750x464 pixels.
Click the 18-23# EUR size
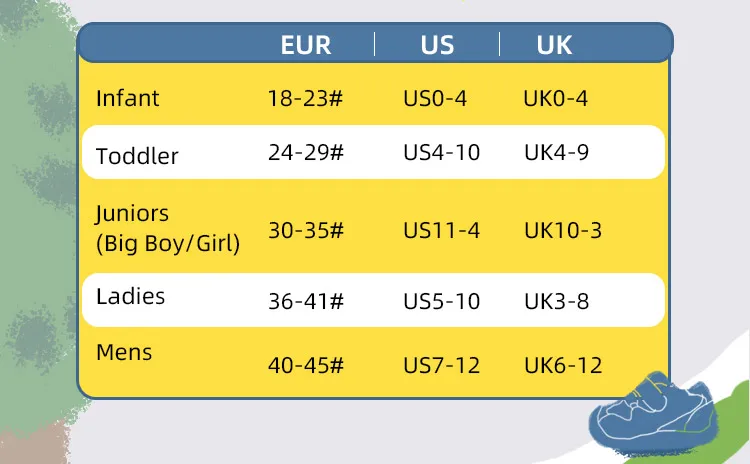305,99
